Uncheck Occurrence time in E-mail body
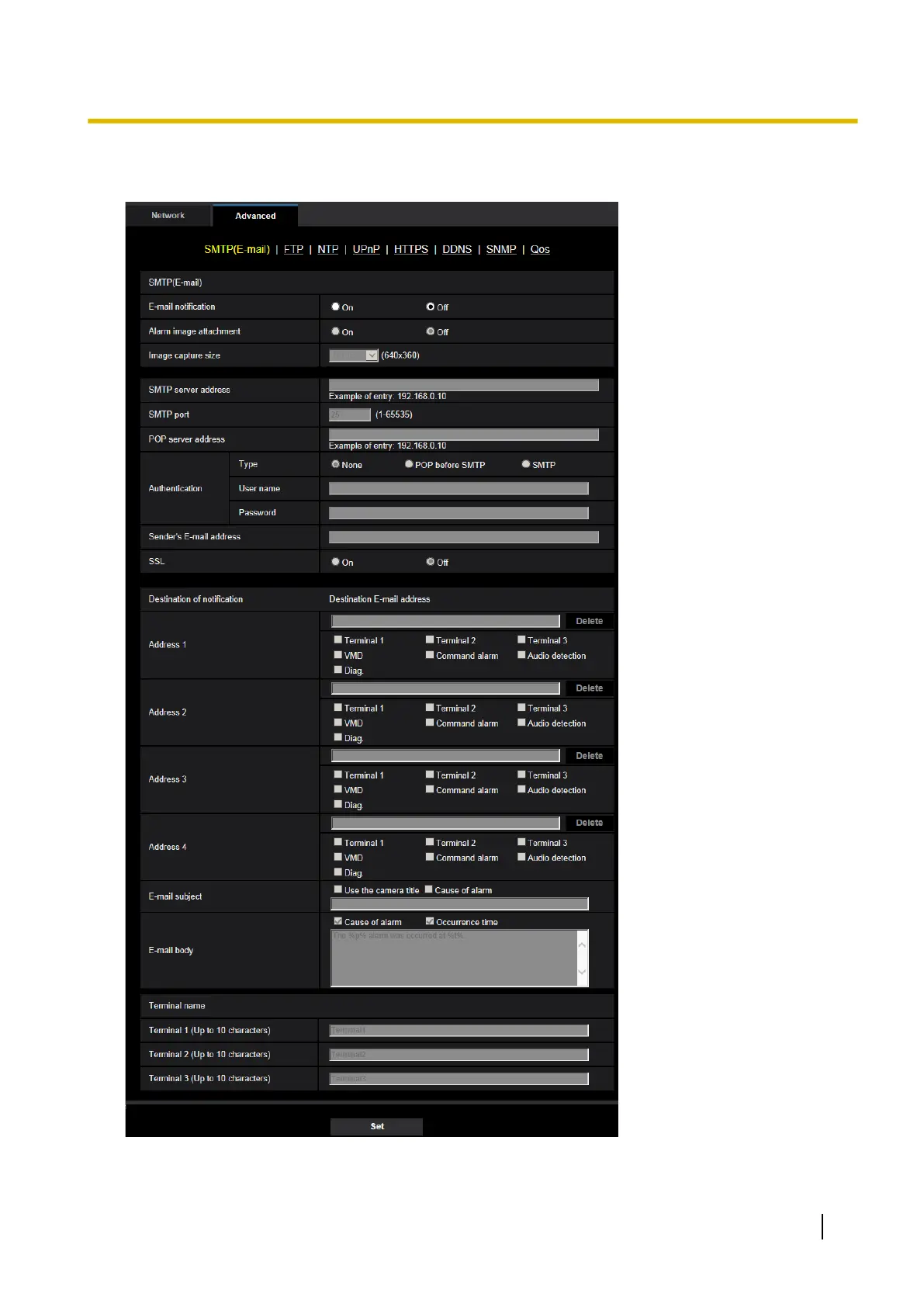The width and height of the screenshot is (924, 1307). (430, 921)
